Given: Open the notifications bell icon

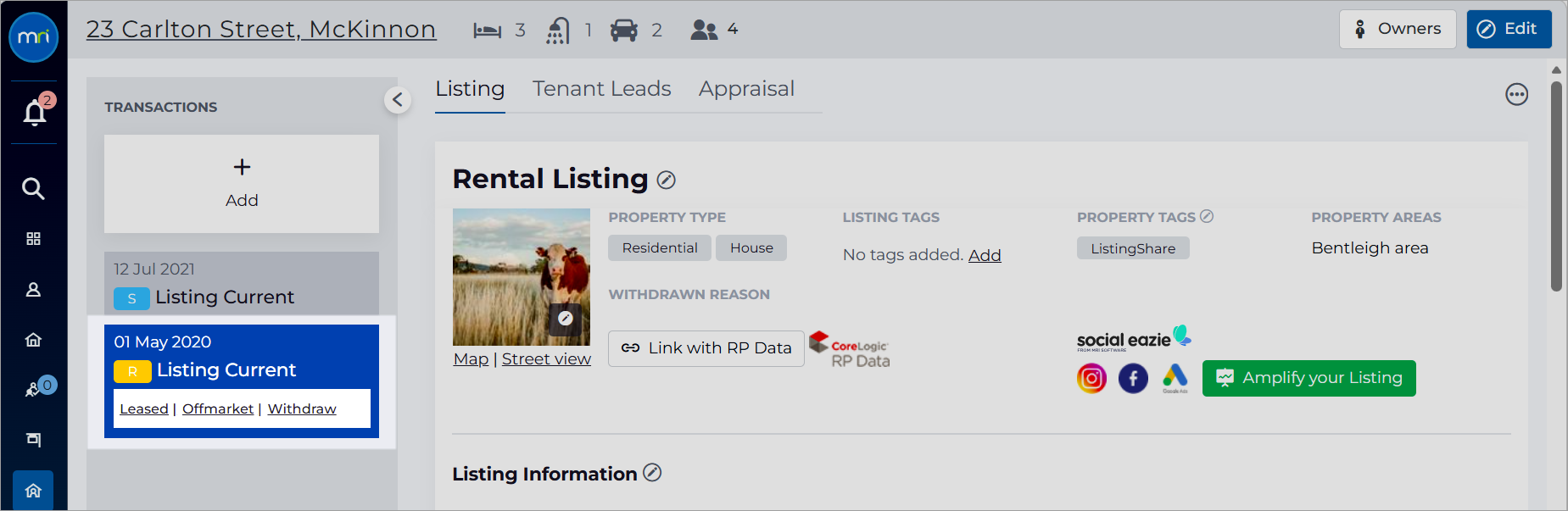Looking at the screenshot, I should 35,112.
